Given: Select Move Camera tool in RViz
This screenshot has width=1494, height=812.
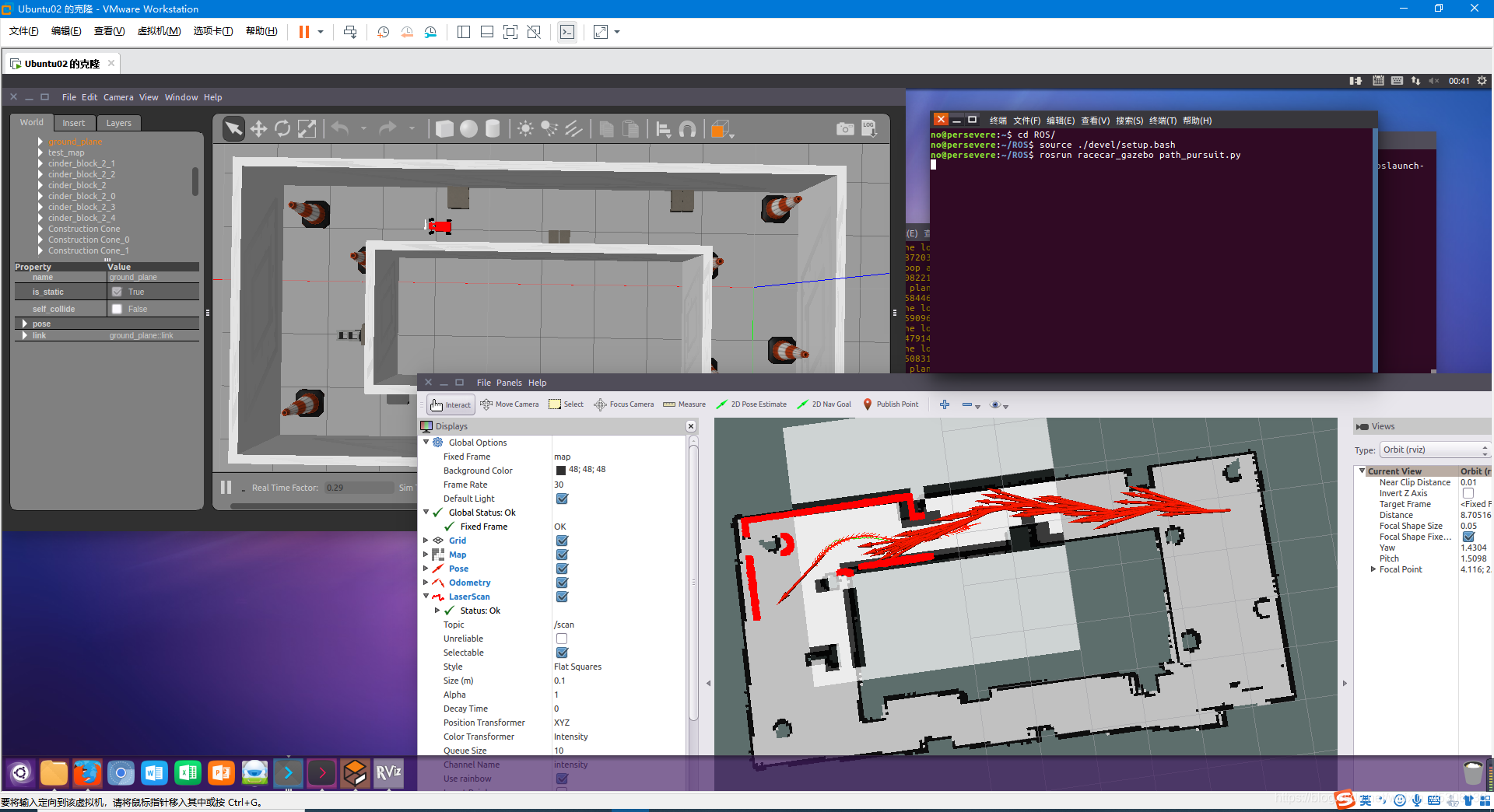Looking at the screenshot, I should [510, 404].
